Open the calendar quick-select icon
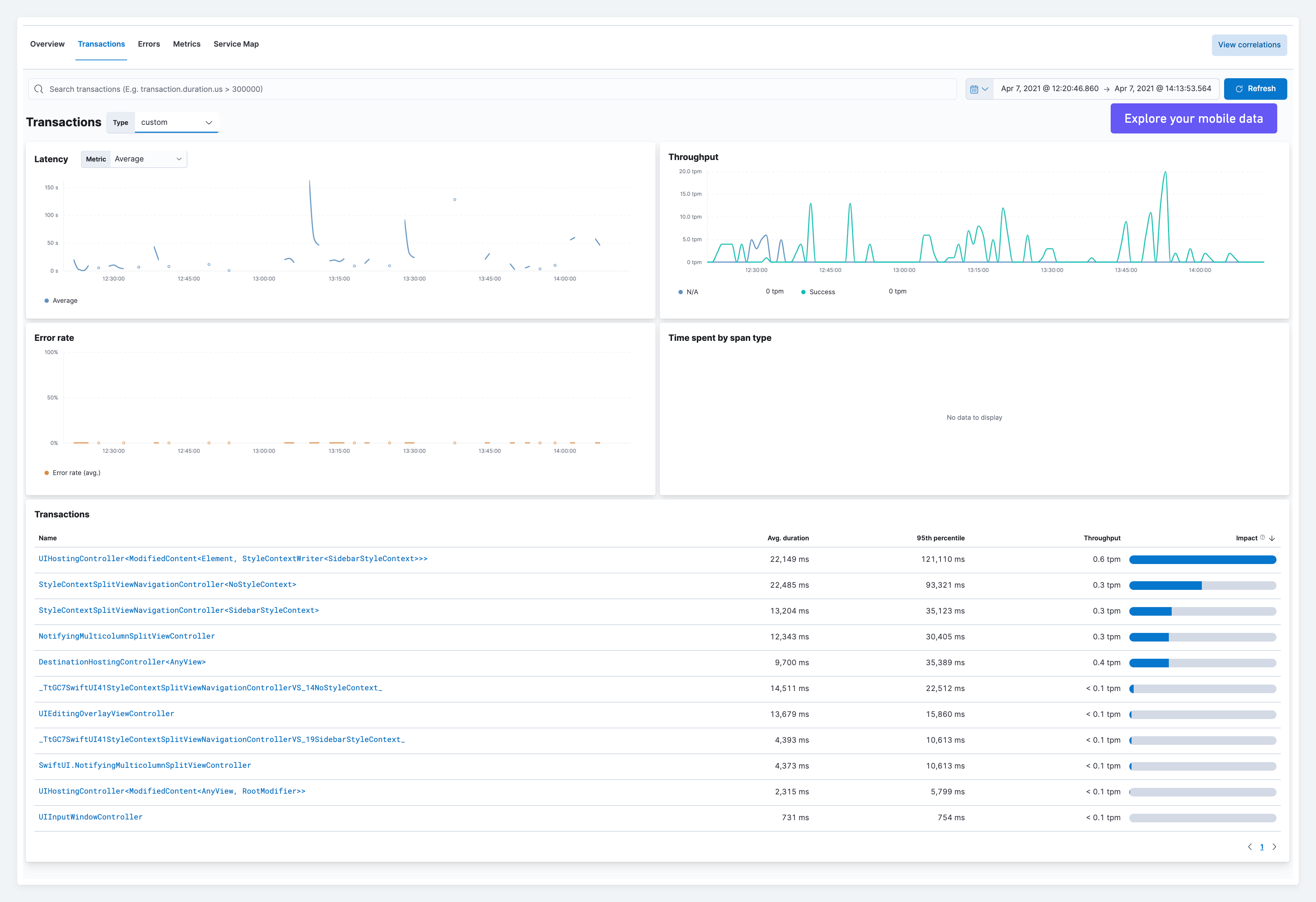Image resolution: width=1316 pixels, height=902 pixels. 974,89
